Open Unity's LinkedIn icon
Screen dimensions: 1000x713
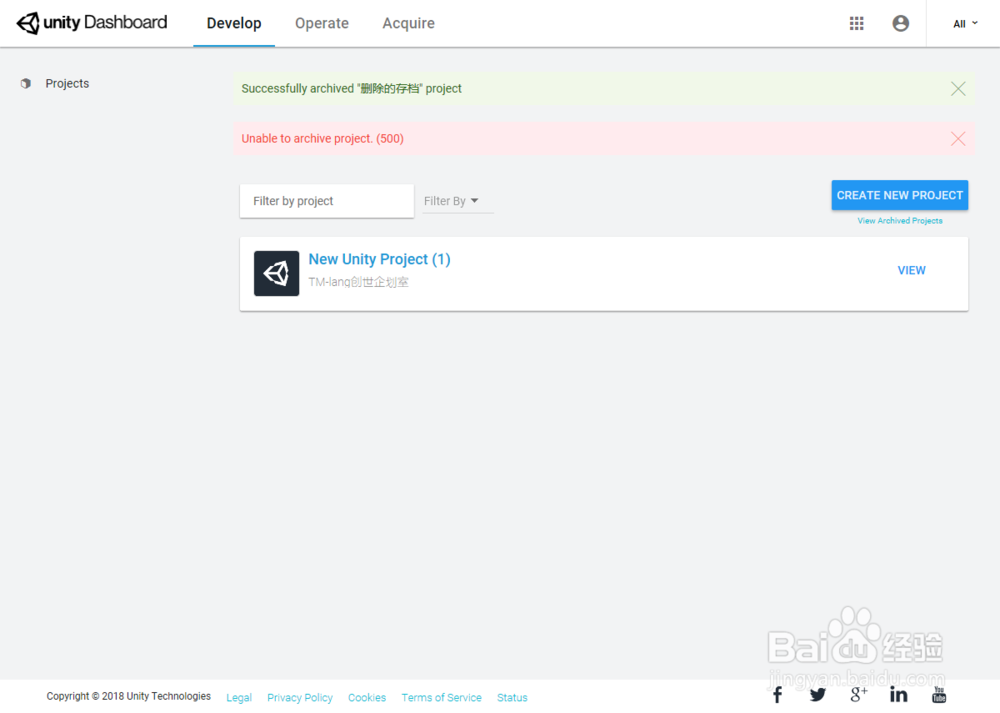pos(899,695)
